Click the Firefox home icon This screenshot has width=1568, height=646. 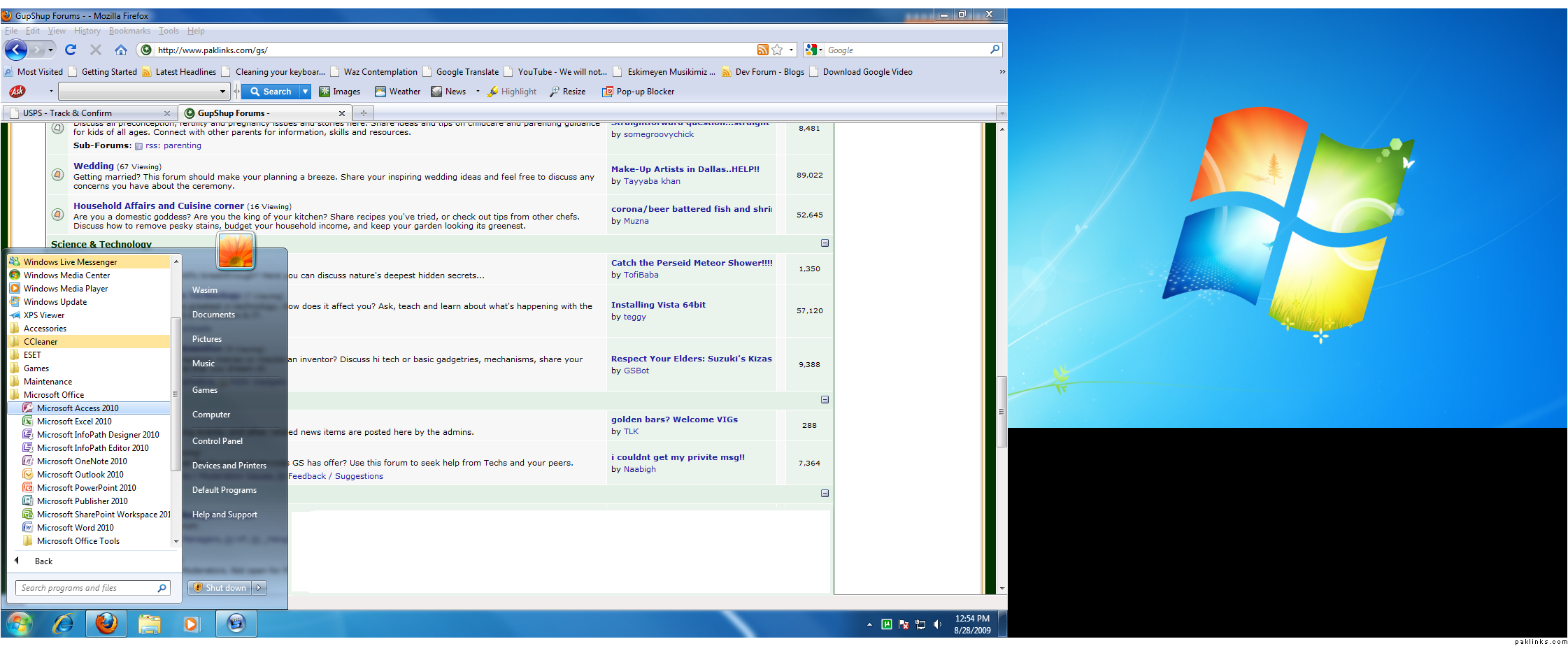click(121, 50)
